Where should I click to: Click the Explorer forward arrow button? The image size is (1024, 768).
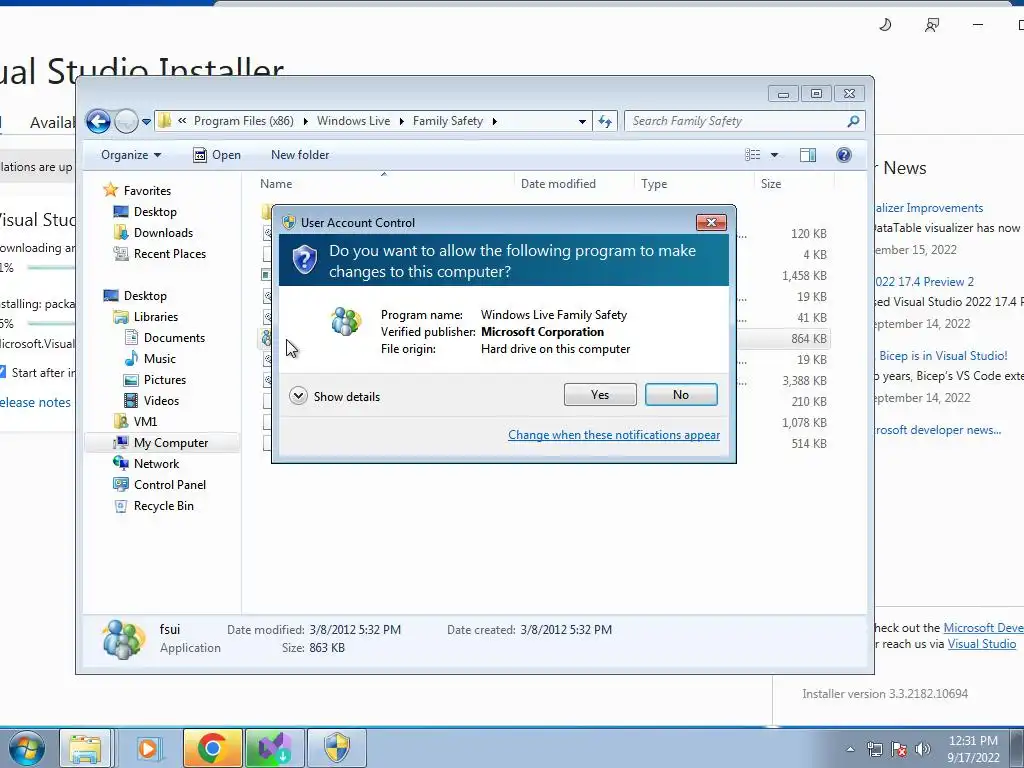(x=125, y=121)
